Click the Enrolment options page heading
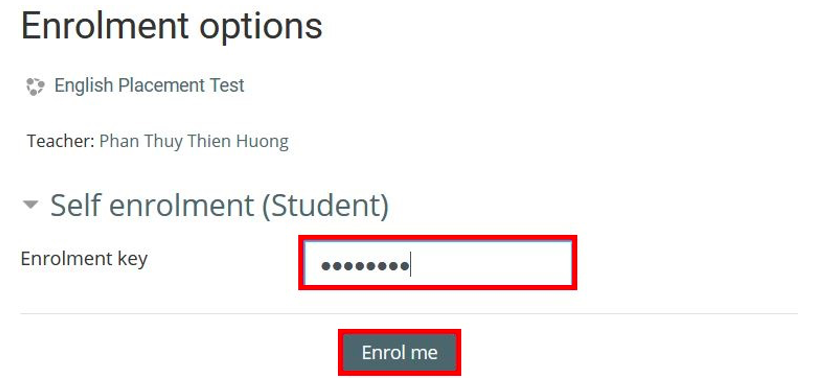820x387 pixels. [x=172, y=26]
